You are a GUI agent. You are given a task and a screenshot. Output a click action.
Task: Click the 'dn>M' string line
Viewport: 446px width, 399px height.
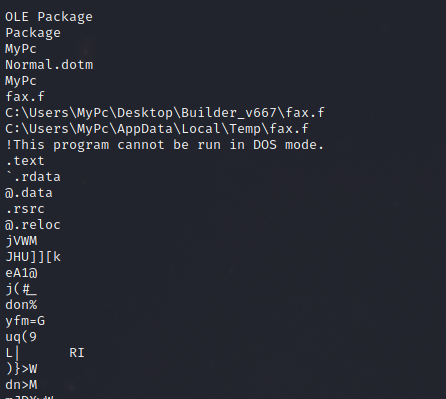(21, 385)
